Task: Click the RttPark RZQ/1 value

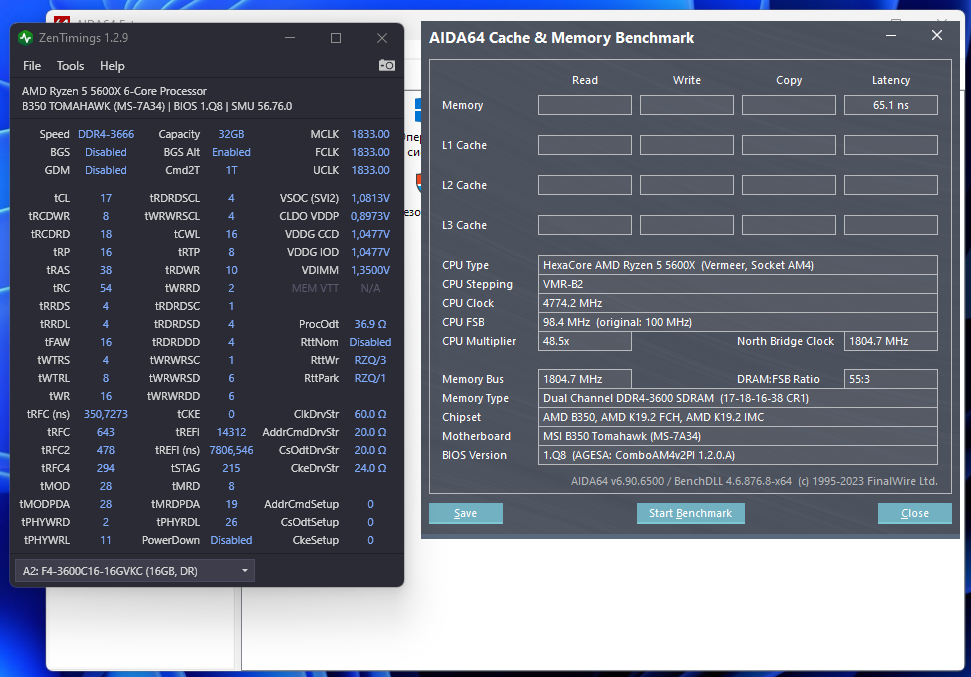Action: (x=370, y=378)
